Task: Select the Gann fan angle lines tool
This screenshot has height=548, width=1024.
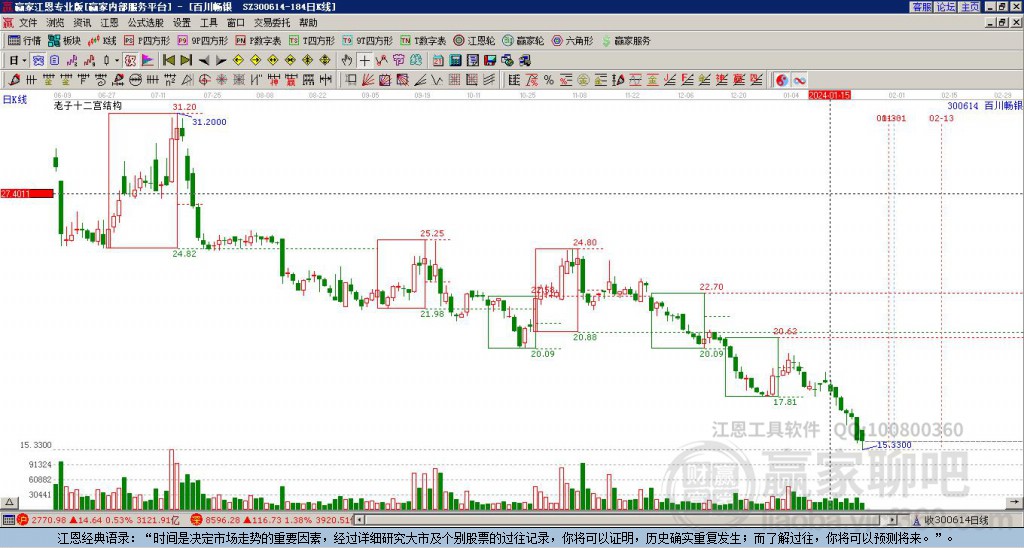Action: coord(368,80)
